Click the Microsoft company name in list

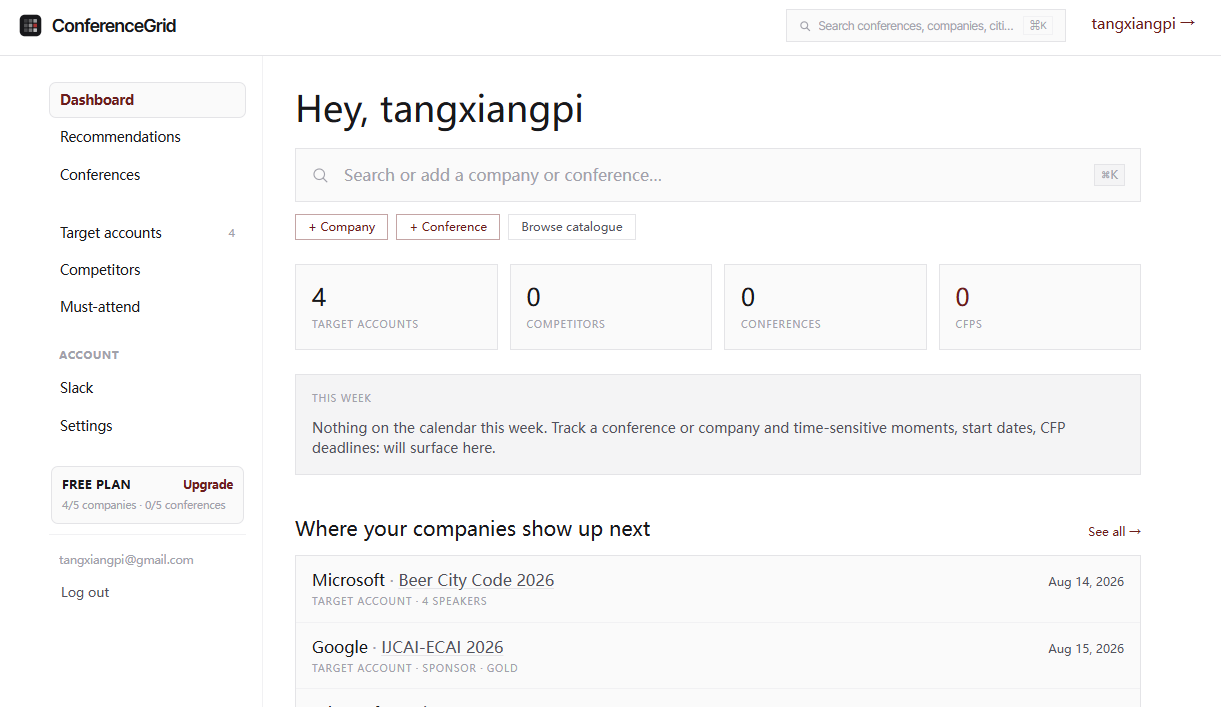[348, 580]
